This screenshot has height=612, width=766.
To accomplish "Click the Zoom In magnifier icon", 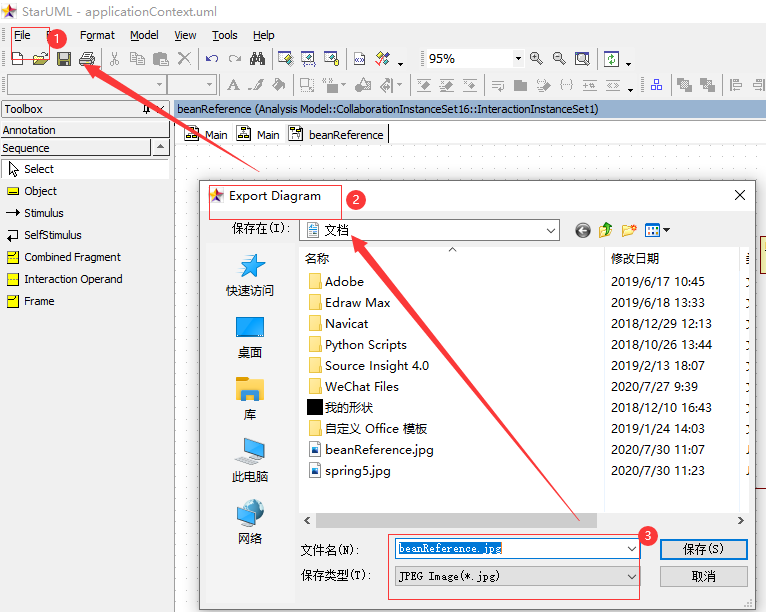I will click(x=536, y=59).
